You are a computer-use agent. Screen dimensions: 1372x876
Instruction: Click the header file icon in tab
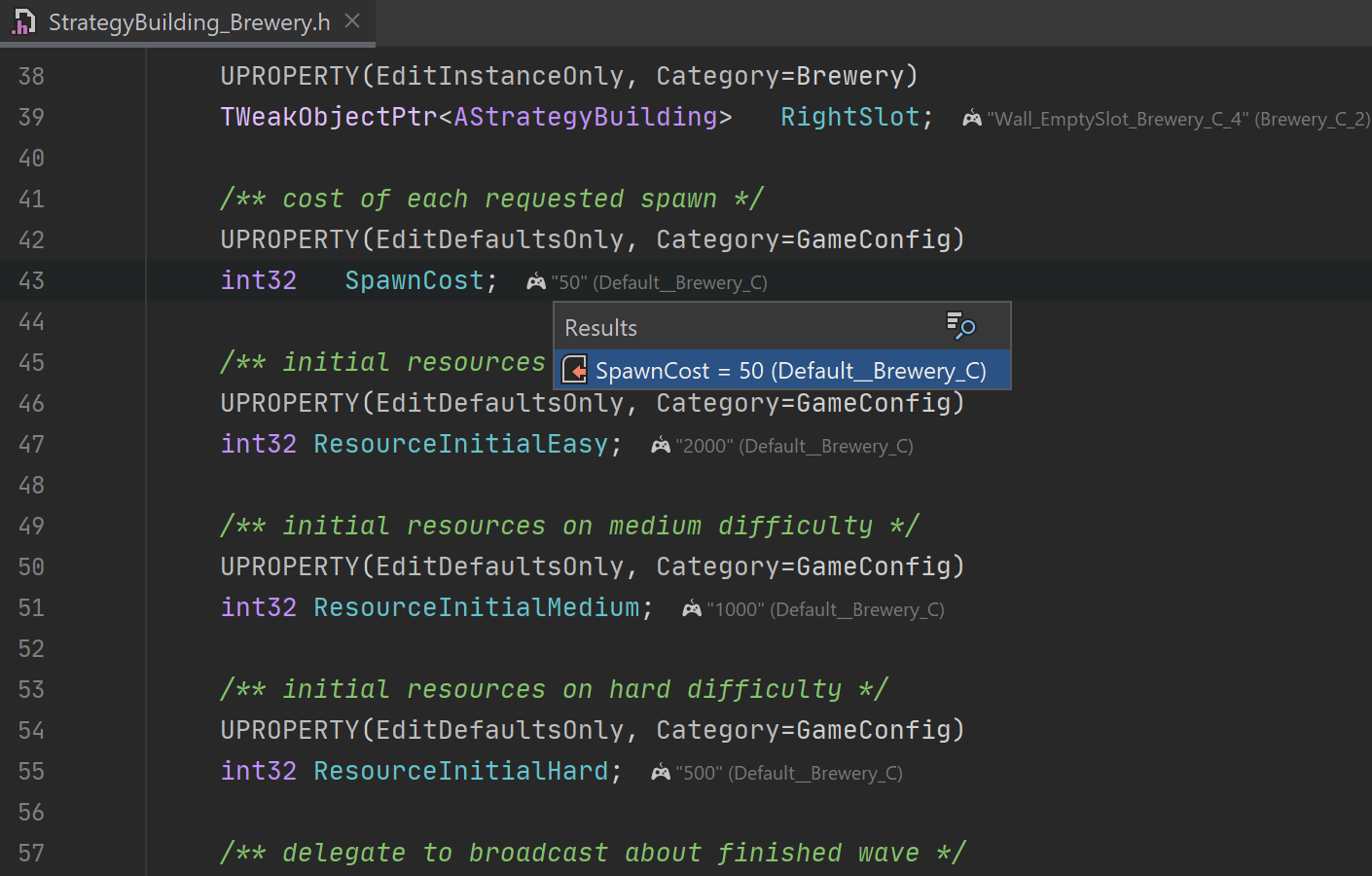[23, 21]
